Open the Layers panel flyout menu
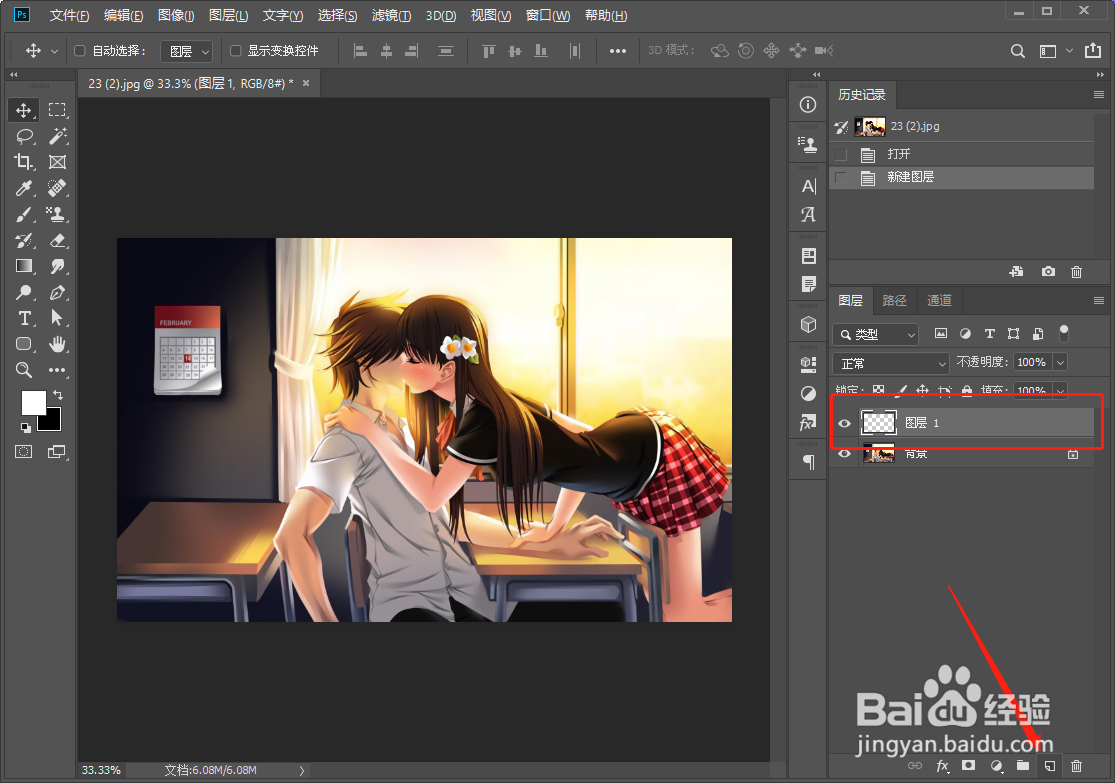The image size is (1115, 783). 1099,301
